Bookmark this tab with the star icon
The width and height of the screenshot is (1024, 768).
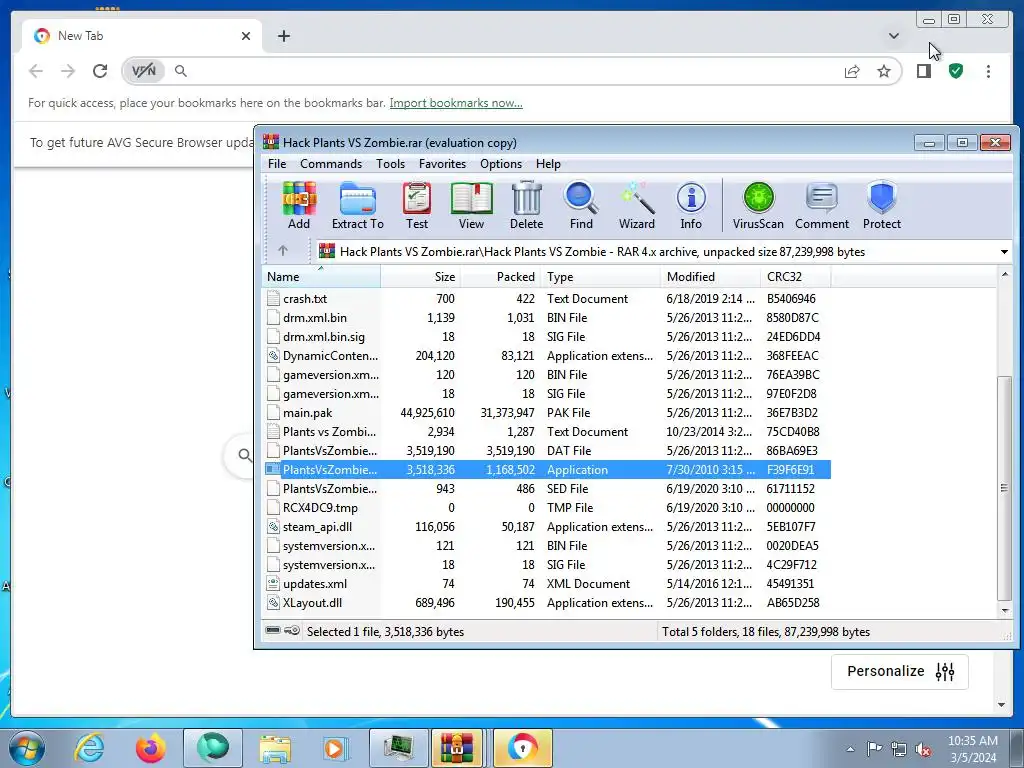[884, 71]
